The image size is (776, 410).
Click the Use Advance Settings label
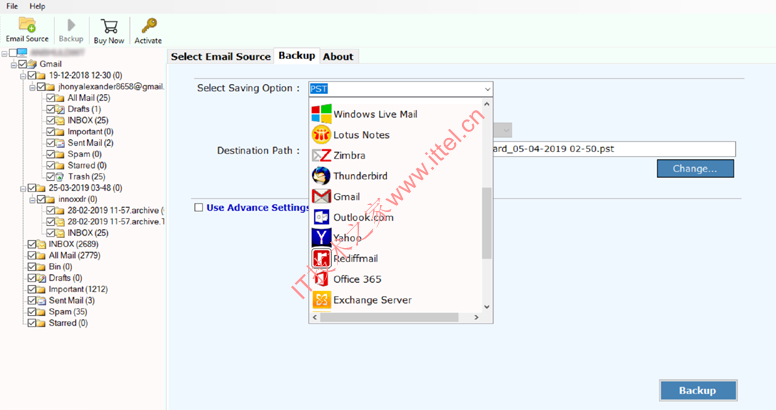257,207
